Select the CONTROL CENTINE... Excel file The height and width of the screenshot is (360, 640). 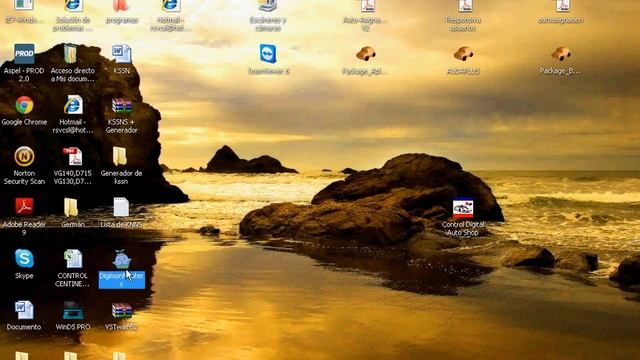tap(73, 259)
